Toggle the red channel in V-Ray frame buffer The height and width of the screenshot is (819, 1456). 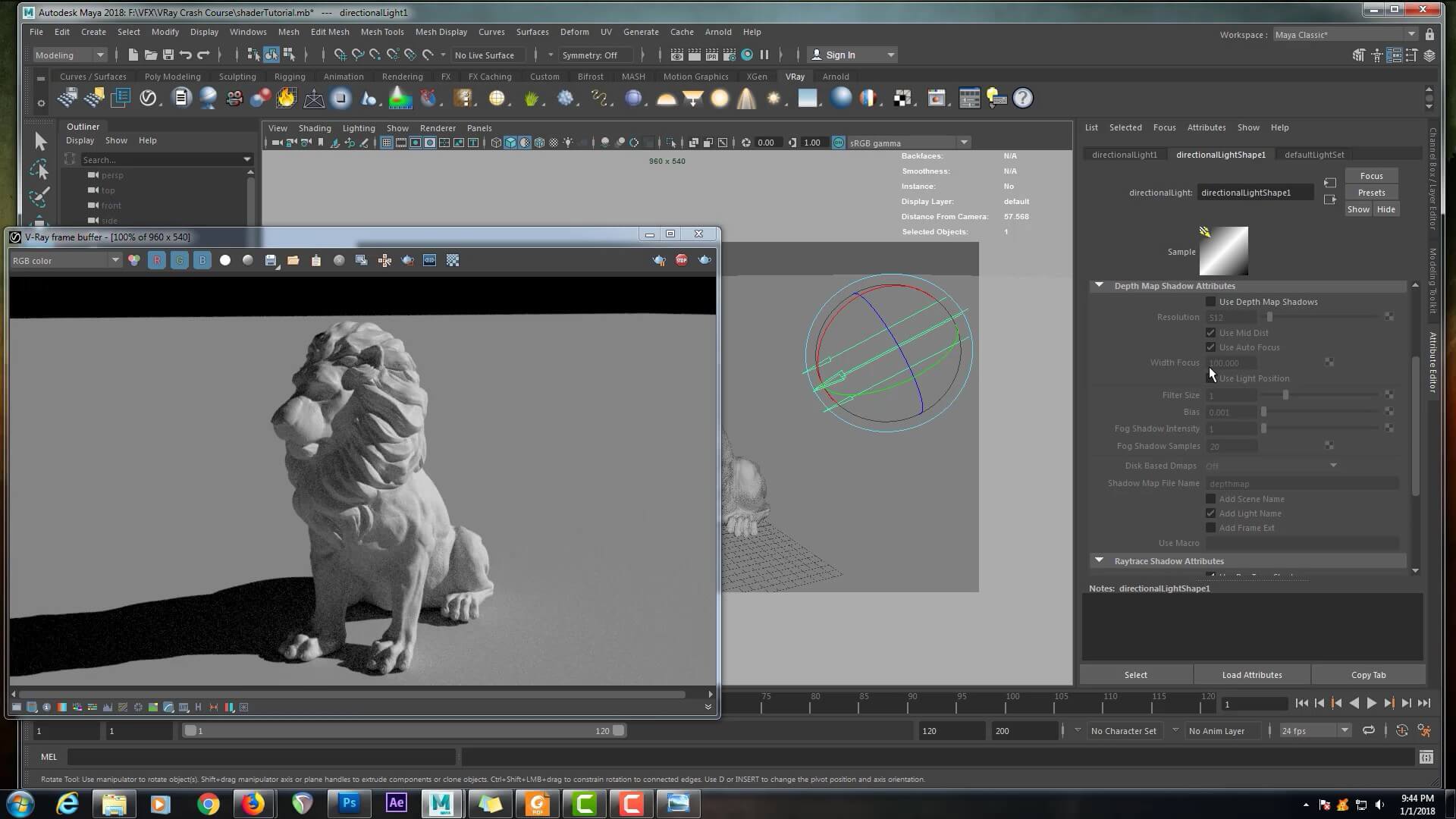tap(157, 260)
